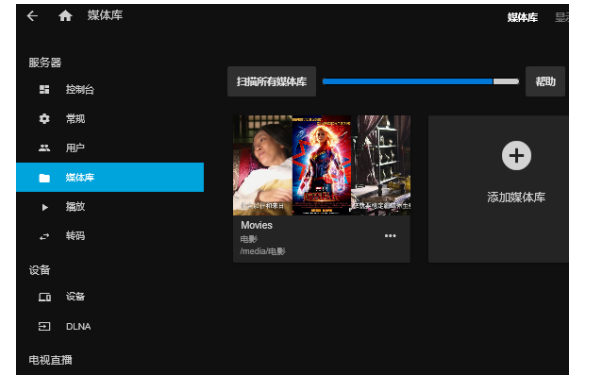Image resolution: width=595 pixels, height=378 pixels.
Task: Click the Movies library title
Action: pos(257,225)
